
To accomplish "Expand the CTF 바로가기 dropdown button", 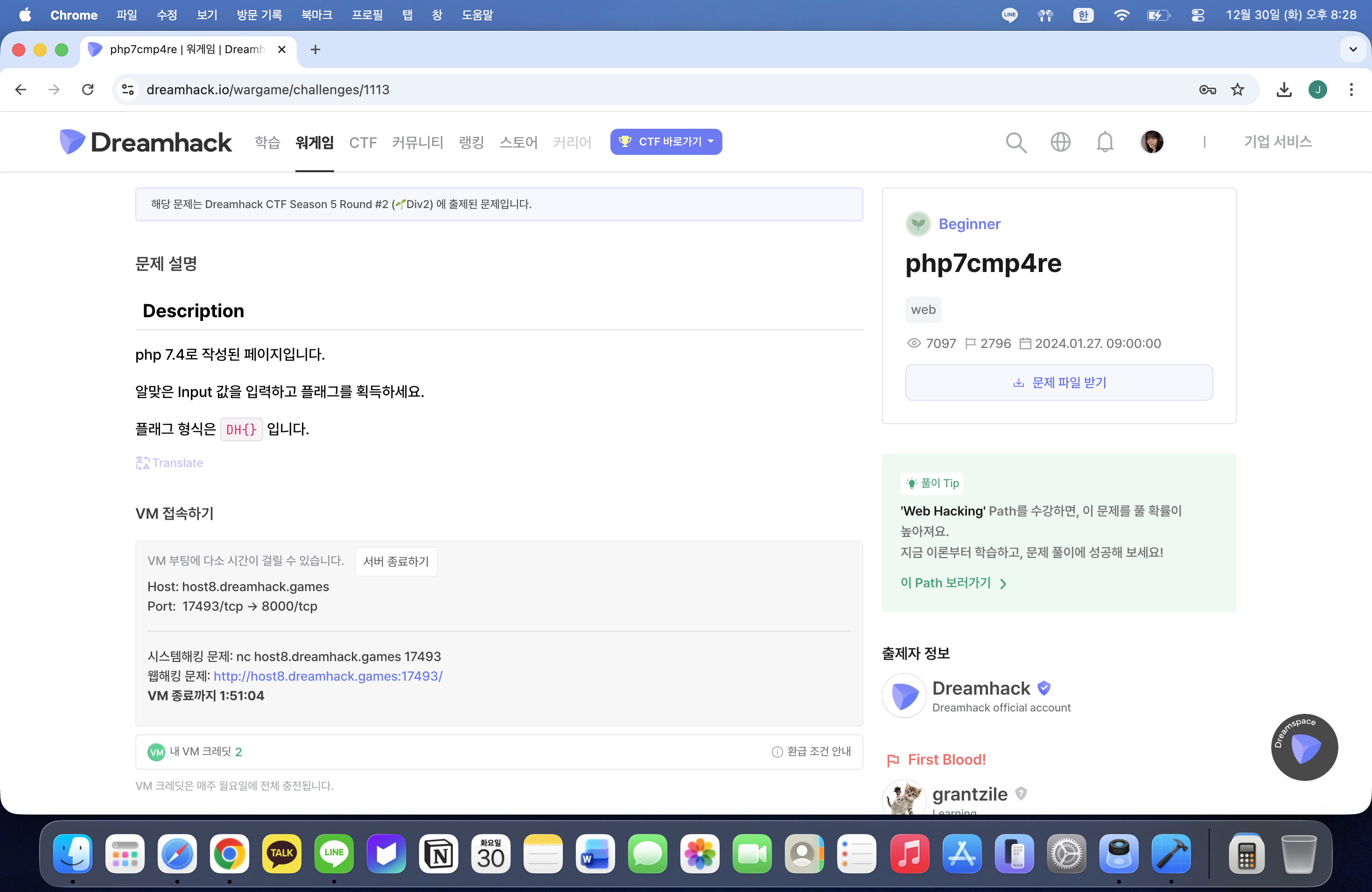I will pos(666,142).
